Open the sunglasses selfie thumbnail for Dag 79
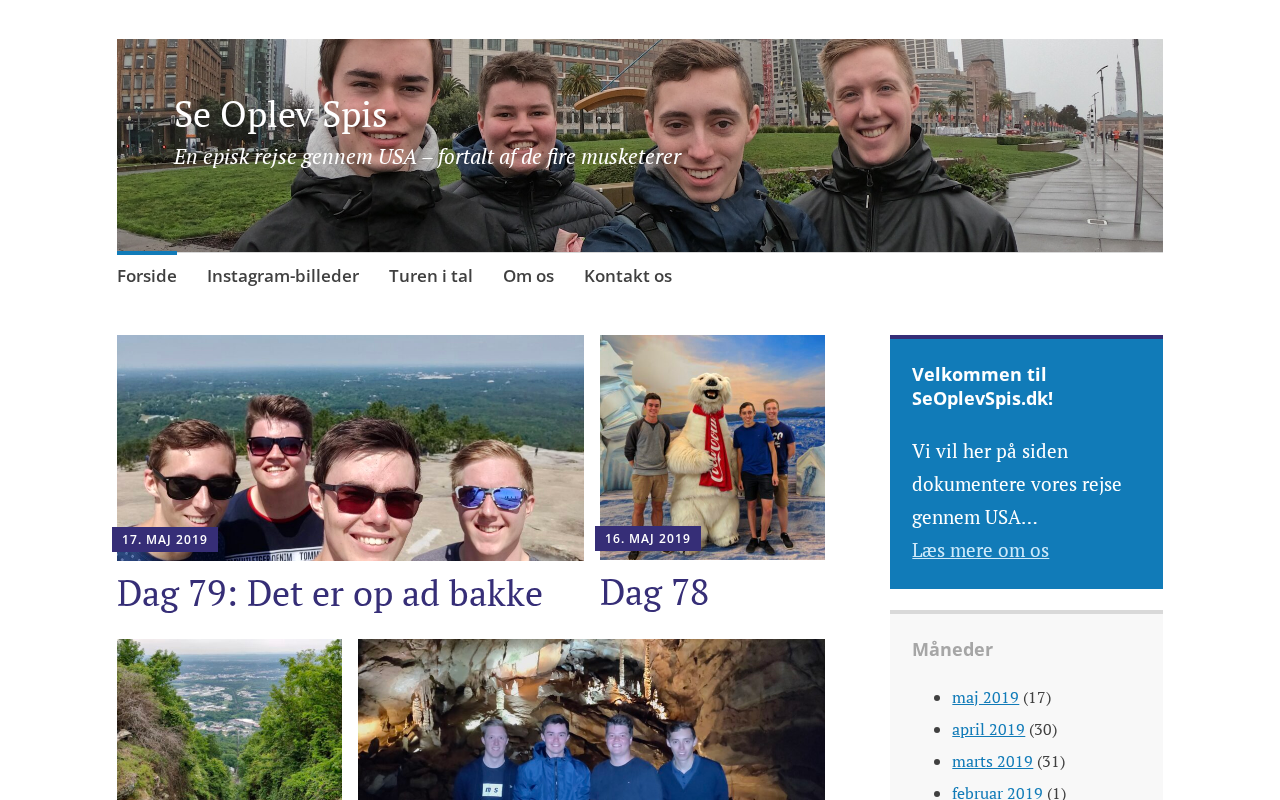The width and height of the screenshot is (1280, 800). pyautogui.click(x=350, y=448)
